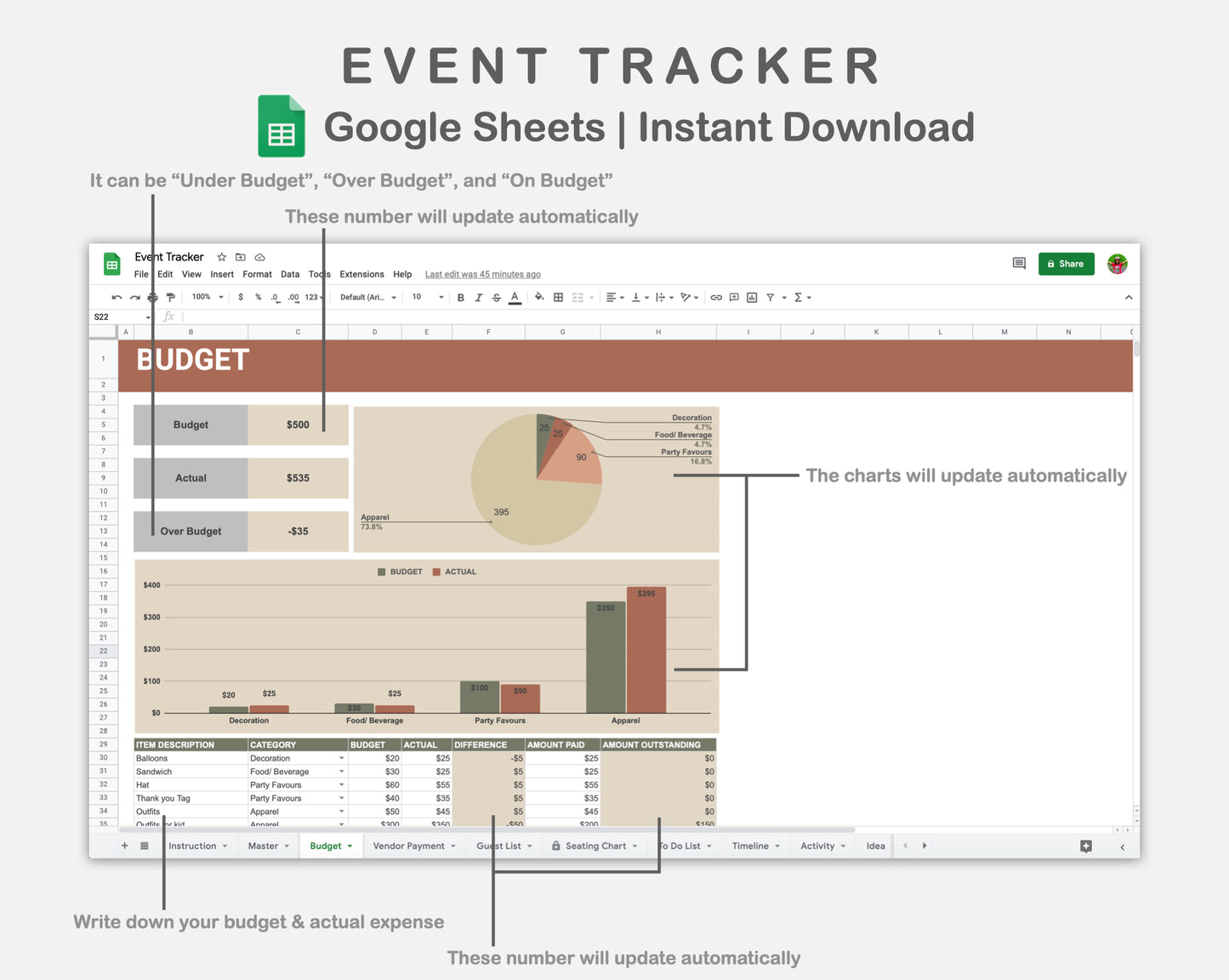
Task: Open the zoom level dropdown showing 100%
Action: 207,297
